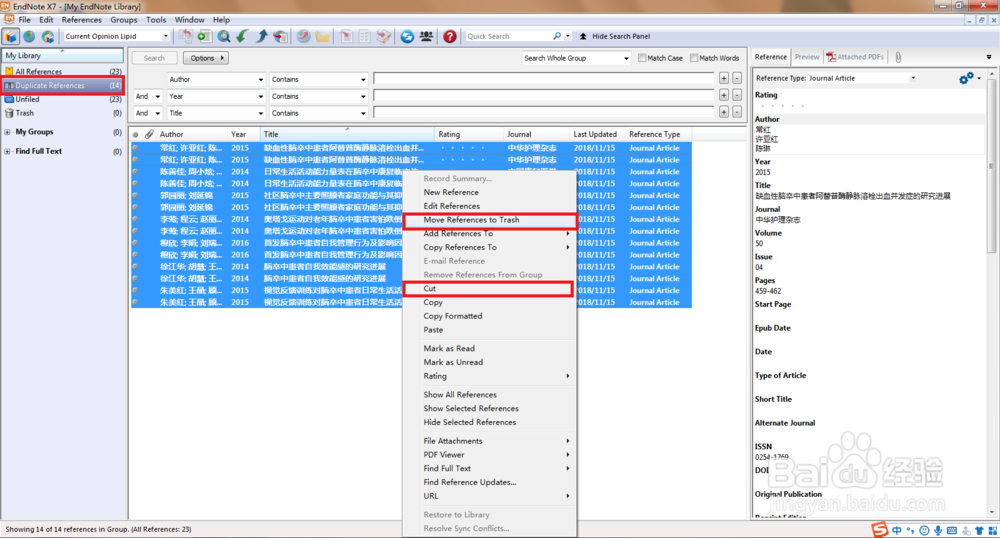Click Quick Search magnifier icon

pos(557,36)
